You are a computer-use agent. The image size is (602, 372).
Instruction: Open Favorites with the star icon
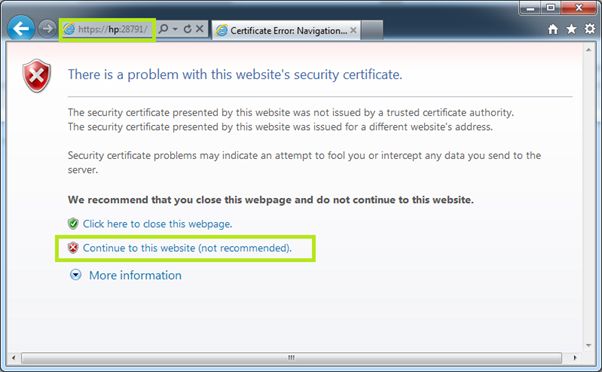click(x=571, y=29)
